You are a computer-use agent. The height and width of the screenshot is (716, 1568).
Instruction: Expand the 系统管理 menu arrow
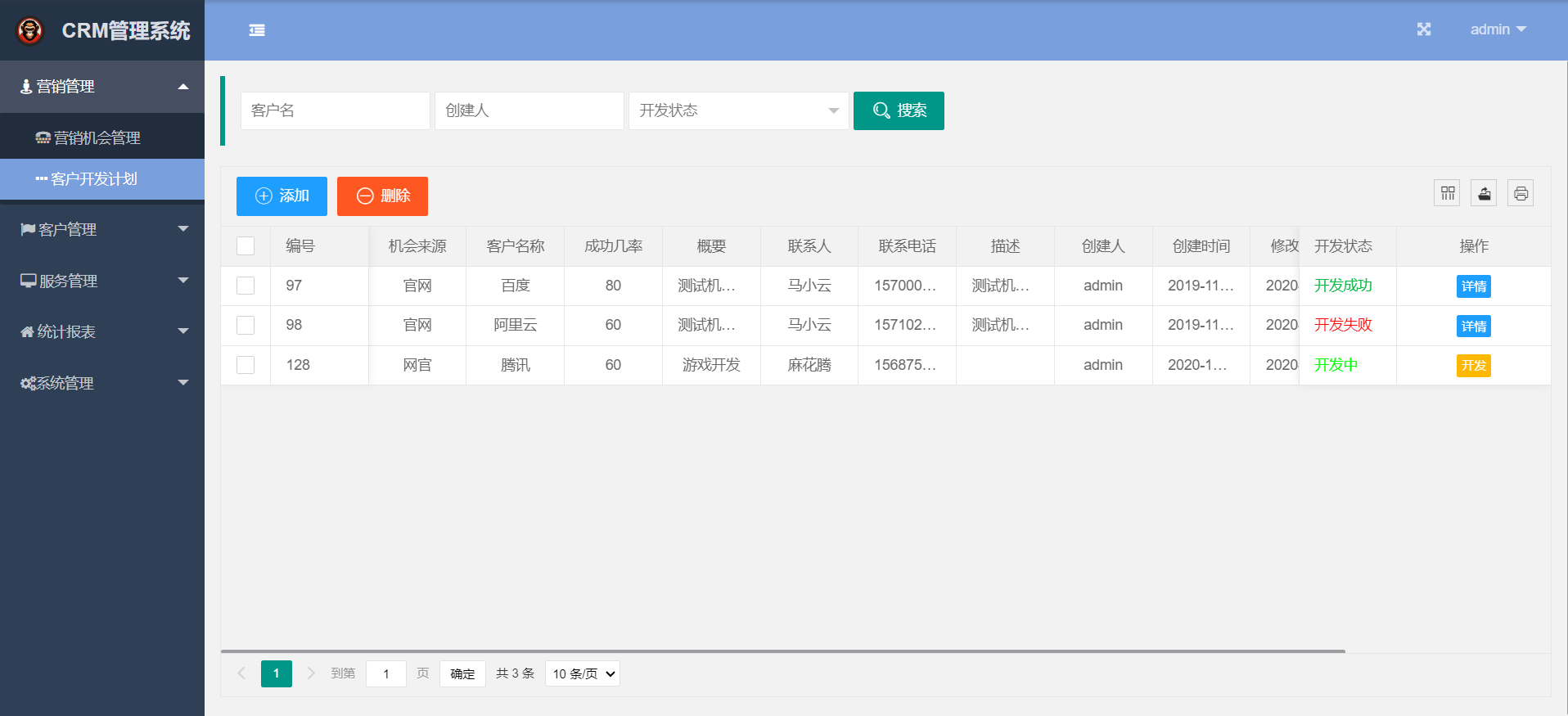[183, 383]
